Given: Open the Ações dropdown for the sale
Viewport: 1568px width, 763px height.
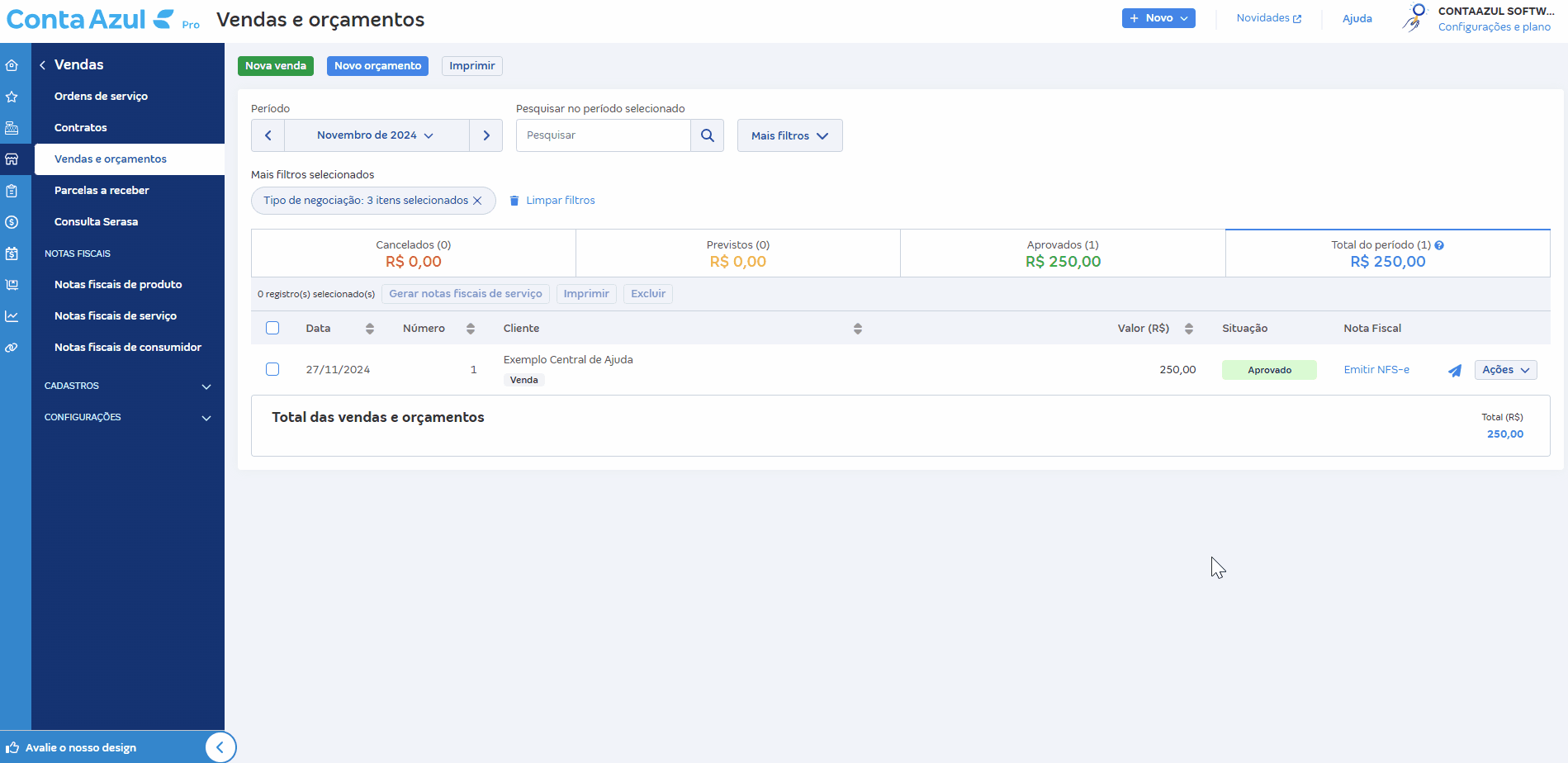Looking at the screenshot, I should tap(1505, 370).
